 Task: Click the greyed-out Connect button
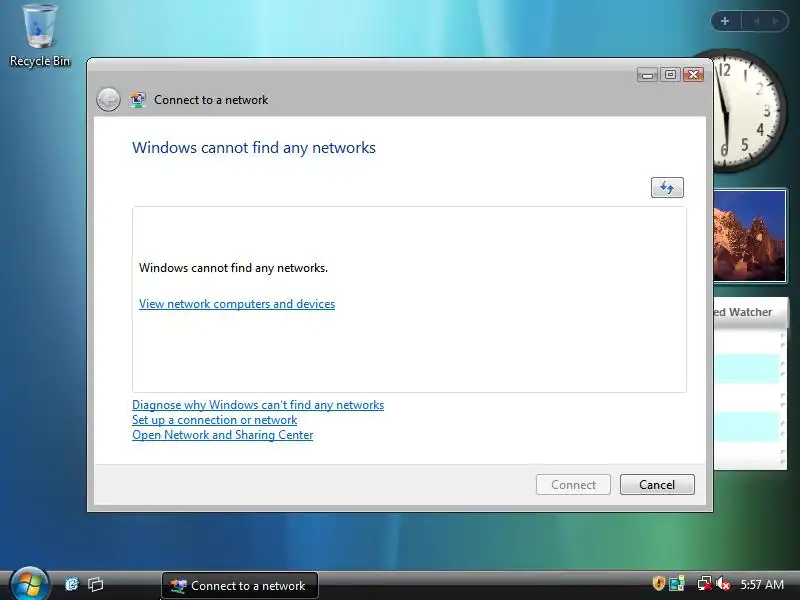point(573,484)
